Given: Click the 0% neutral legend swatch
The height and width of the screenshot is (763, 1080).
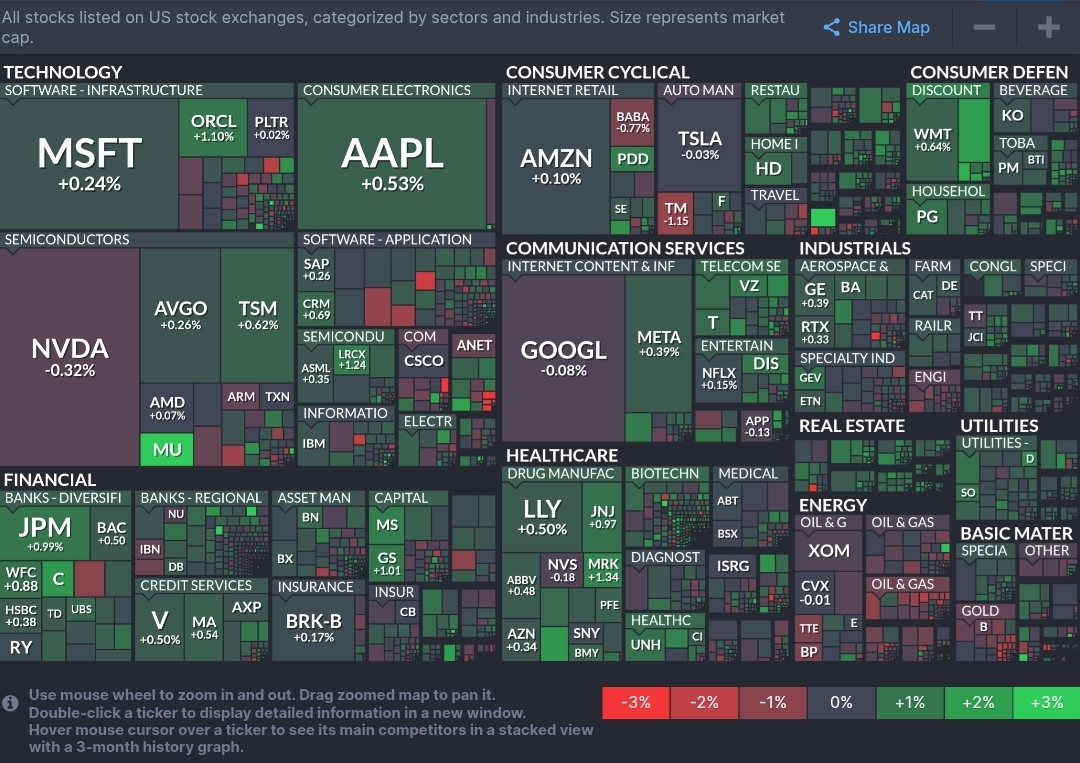Looking at the screenshot, I should pos(841,702).
